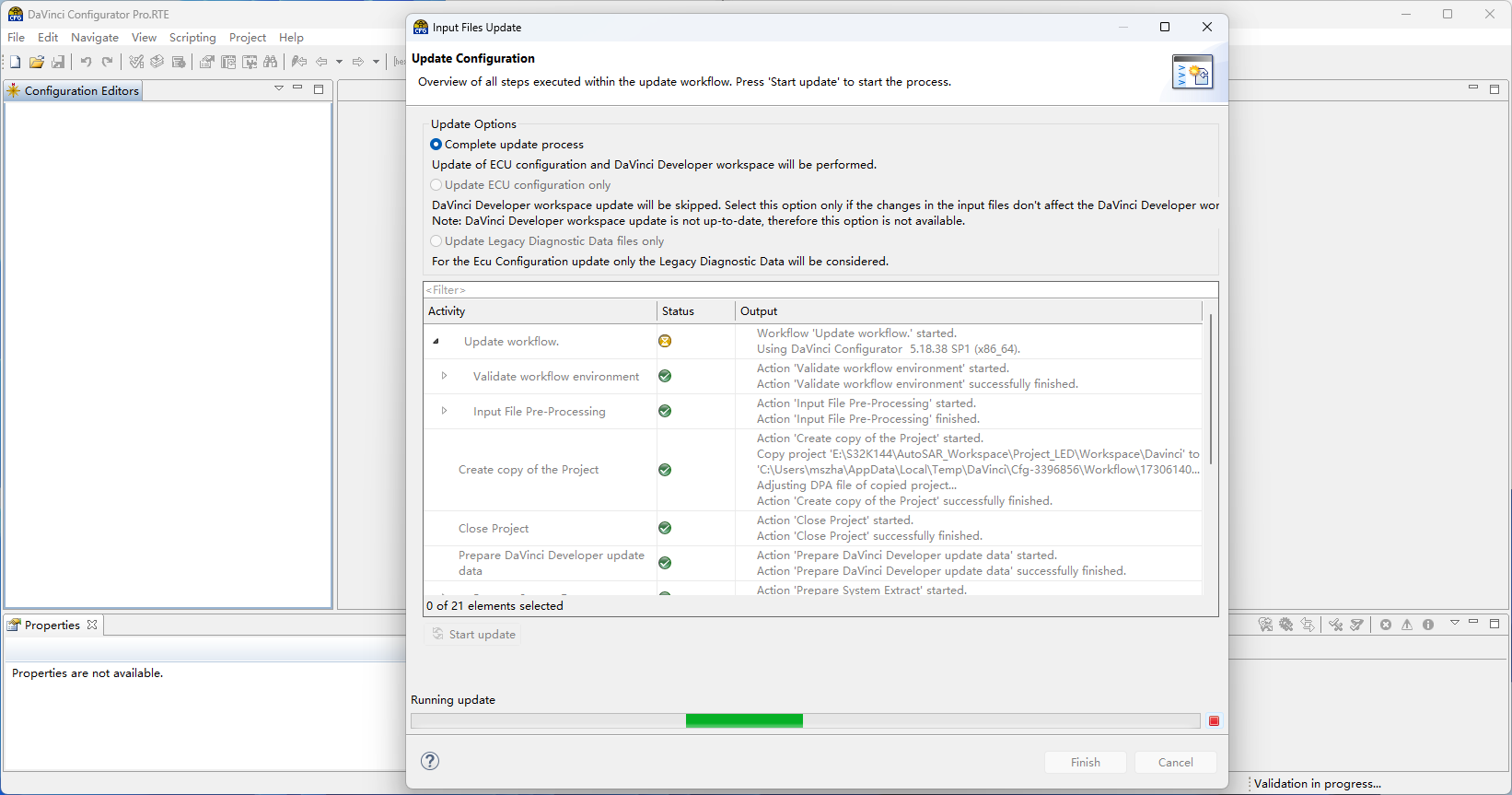Click the Status column header
This screenshot has width=1512, height=795.
696,311
